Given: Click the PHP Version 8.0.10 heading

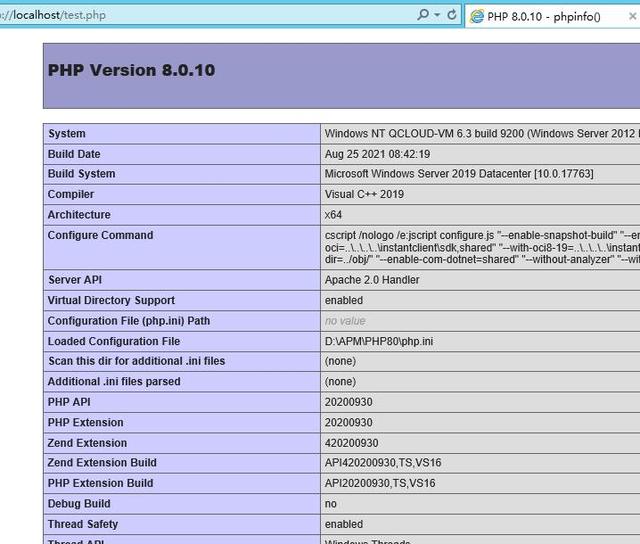Looking at the screenshot, I should pos(131,70).
